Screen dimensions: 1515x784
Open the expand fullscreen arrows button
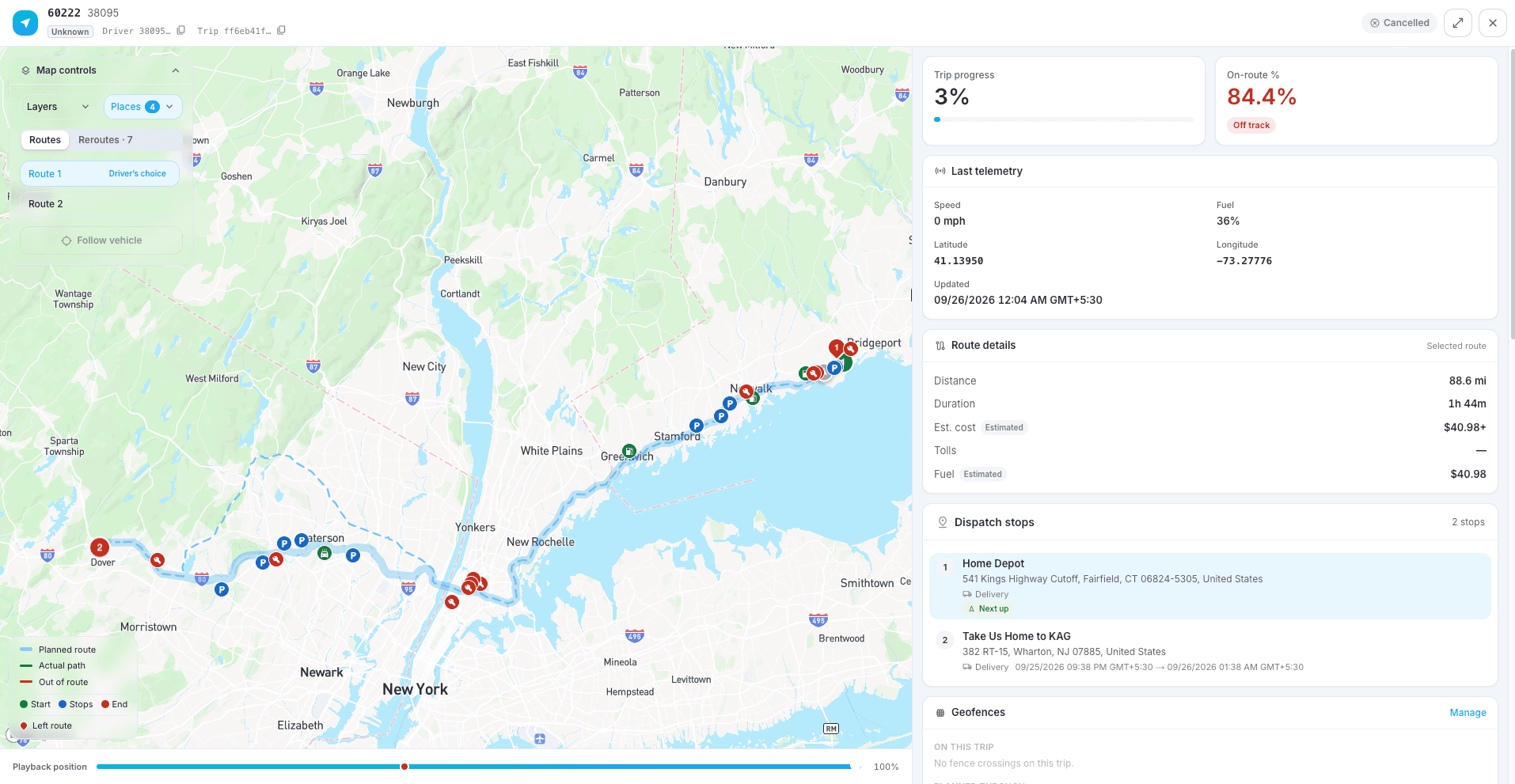tap(1458, 23)
